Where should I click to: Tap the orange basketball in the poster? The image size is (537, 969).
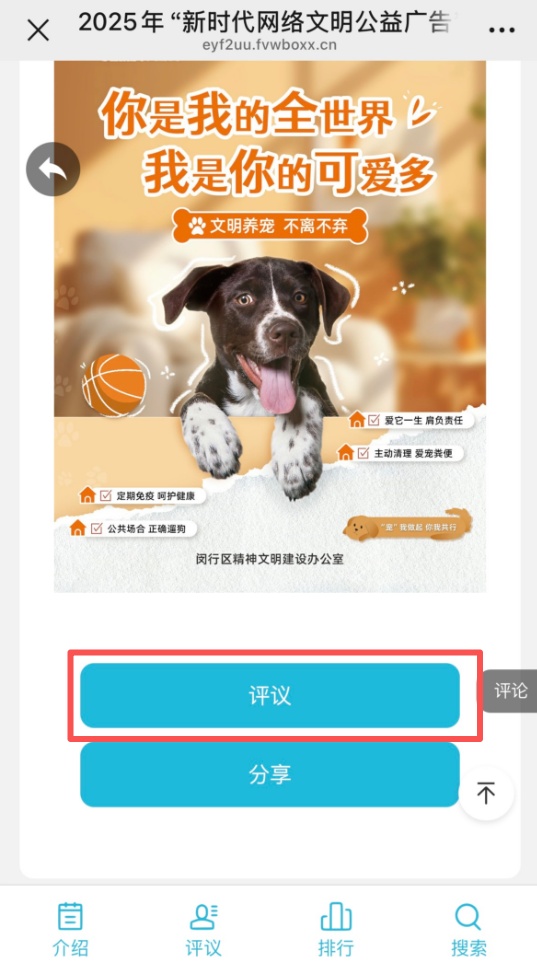[115, 384]
